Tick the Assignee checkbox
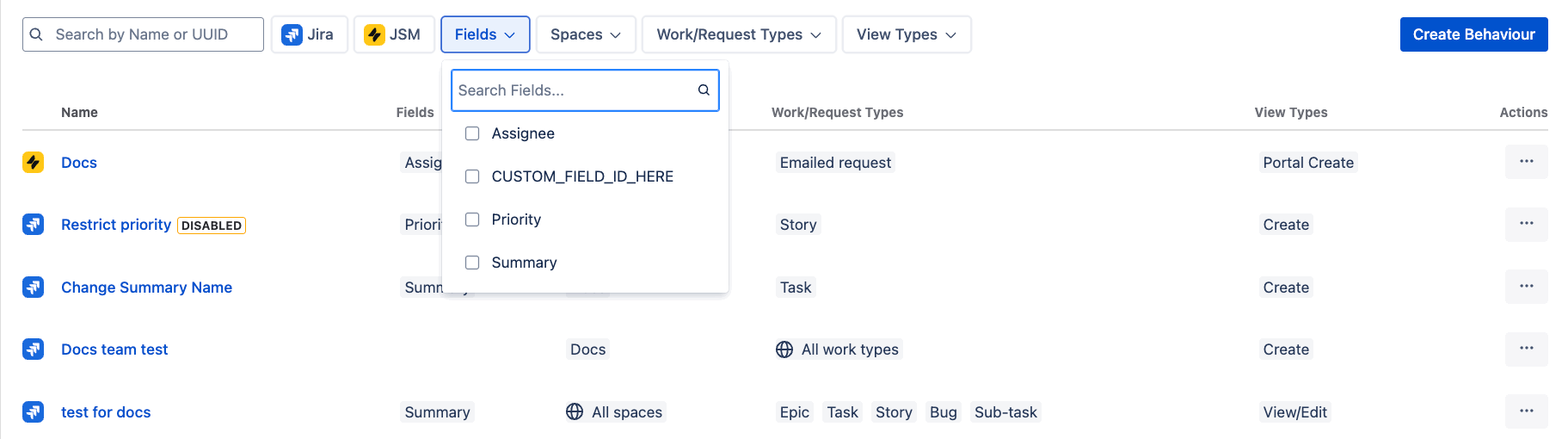 coord(472,133)
